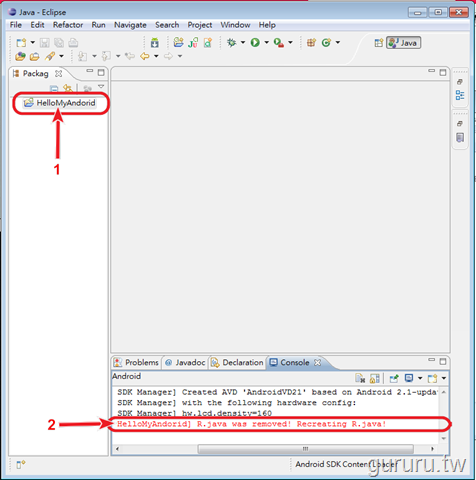Select the Java perspective button
The width and height of the screenshot is (476, 480).
[404, 43]
